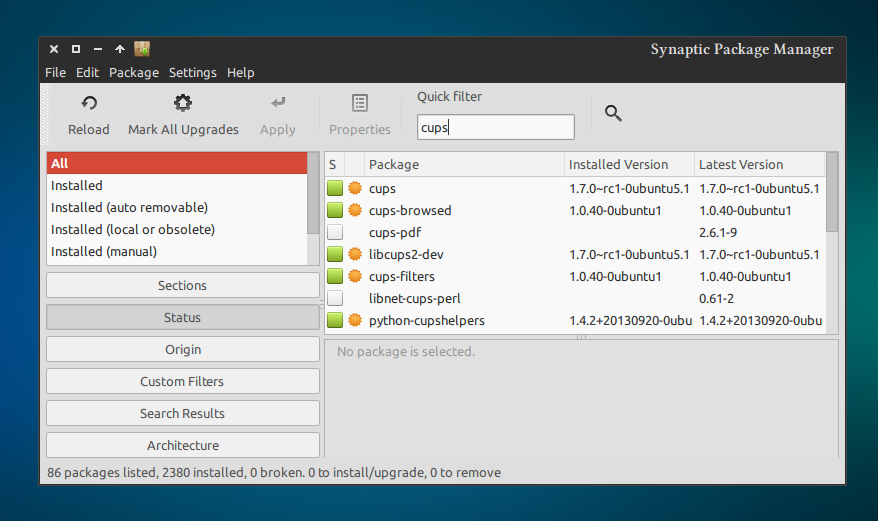Screen dimensions: 878x521
Task: Open the Package menu
Action: pyautogui.click(x=134, y=73)
